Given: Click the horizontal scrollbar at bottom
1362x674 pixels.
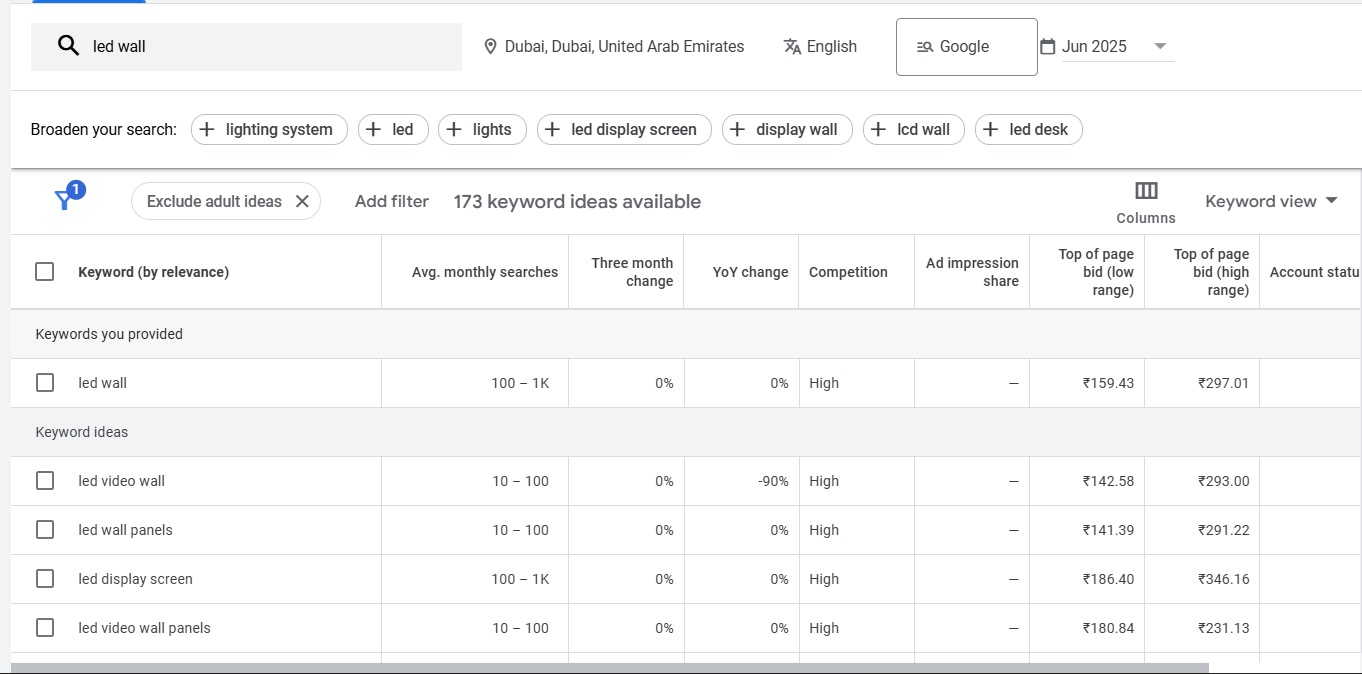Looking at the screenshot, I should (610, 668).
